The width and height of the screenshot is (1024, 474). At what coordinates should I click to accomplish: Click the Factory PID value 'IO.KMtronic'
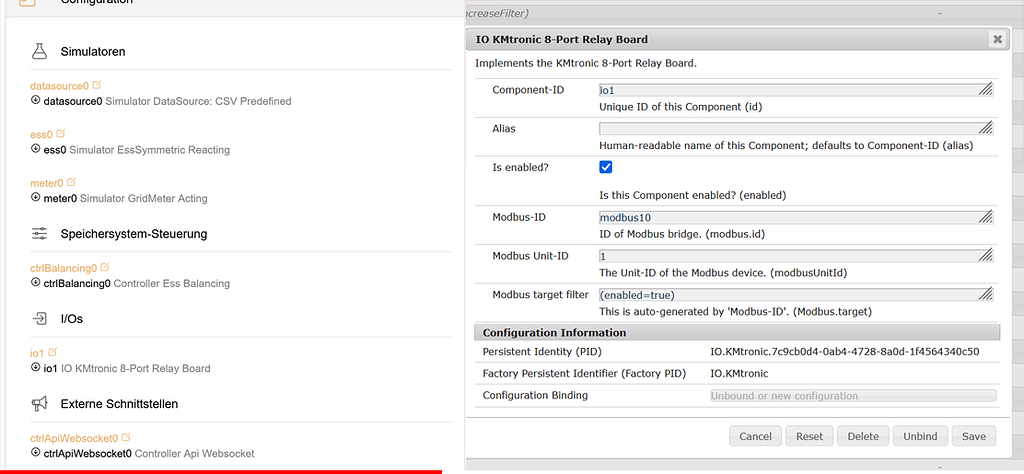(x=739, y=373)
